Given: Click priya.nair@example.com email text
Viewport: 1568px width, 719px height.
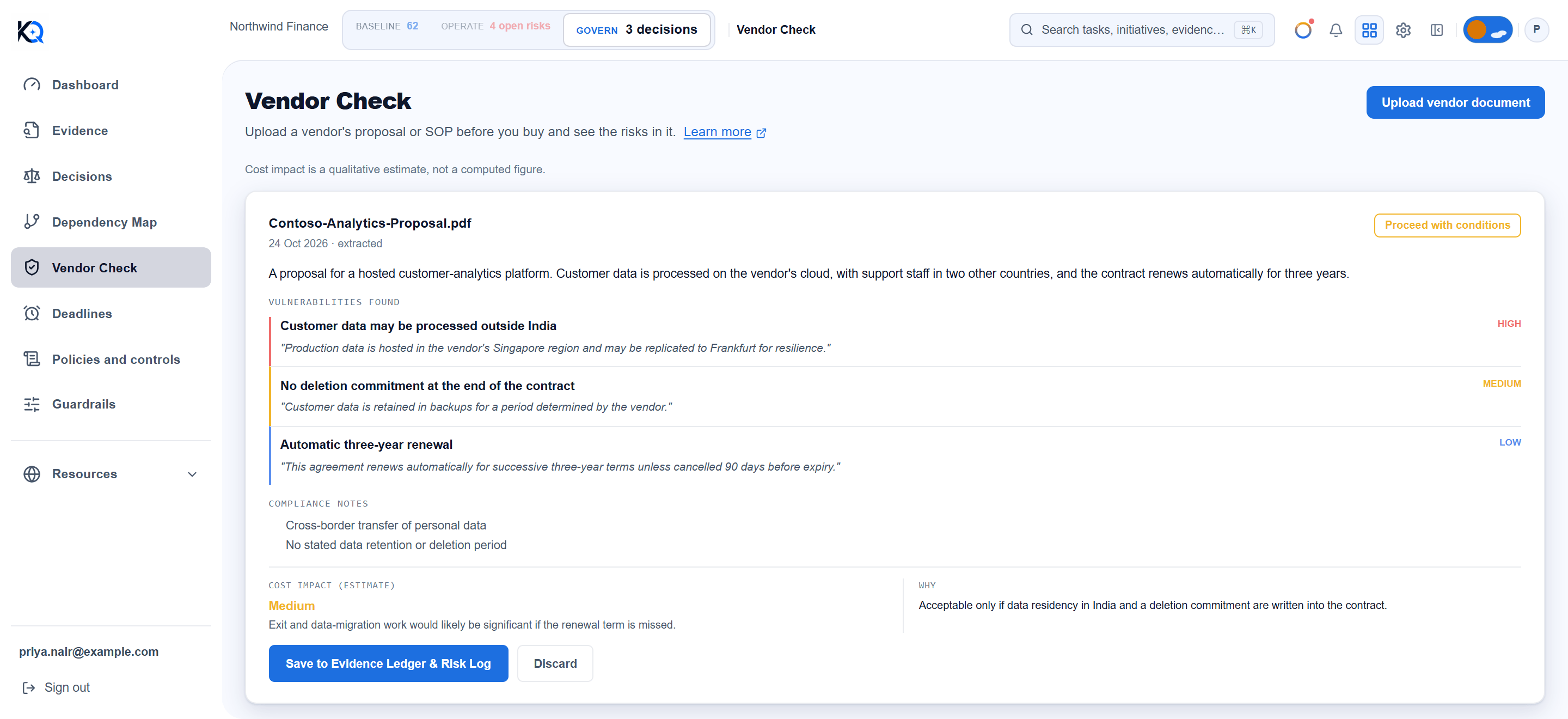Looking at the screenshot, I should pos(89,651).
